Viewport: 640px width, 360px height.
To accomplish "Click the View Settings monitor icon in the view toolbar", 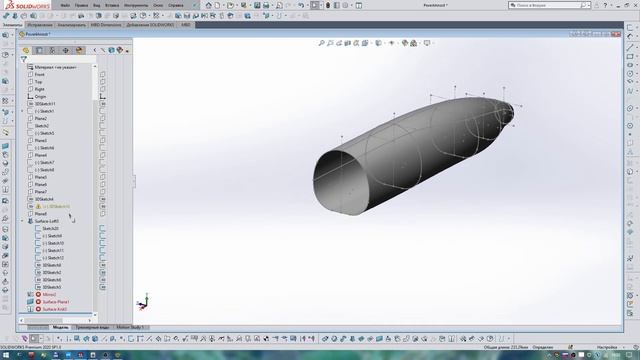I will pyautogui.click(x=427, y=43).
